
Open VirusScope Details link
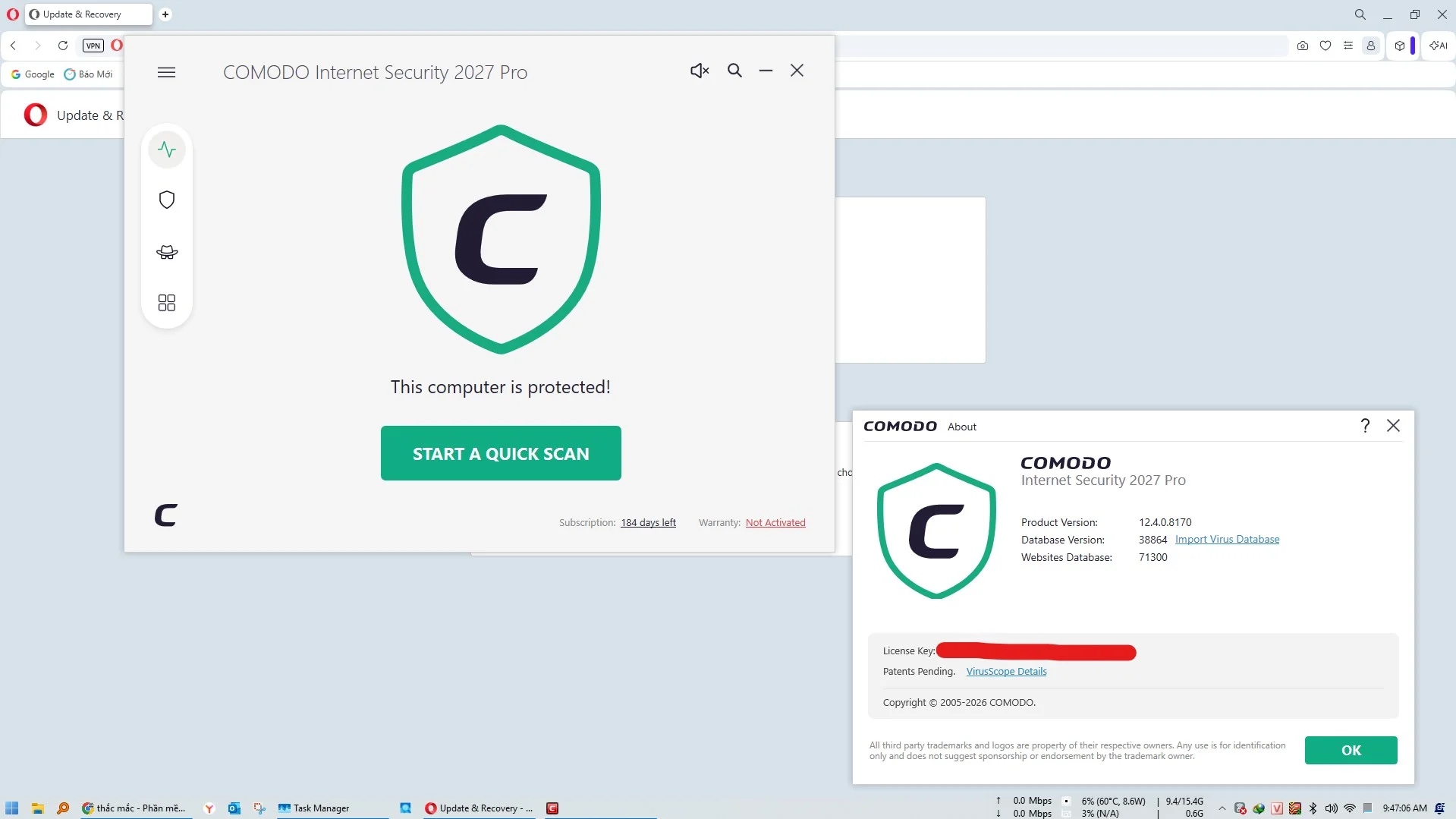tap(1006, 672)
